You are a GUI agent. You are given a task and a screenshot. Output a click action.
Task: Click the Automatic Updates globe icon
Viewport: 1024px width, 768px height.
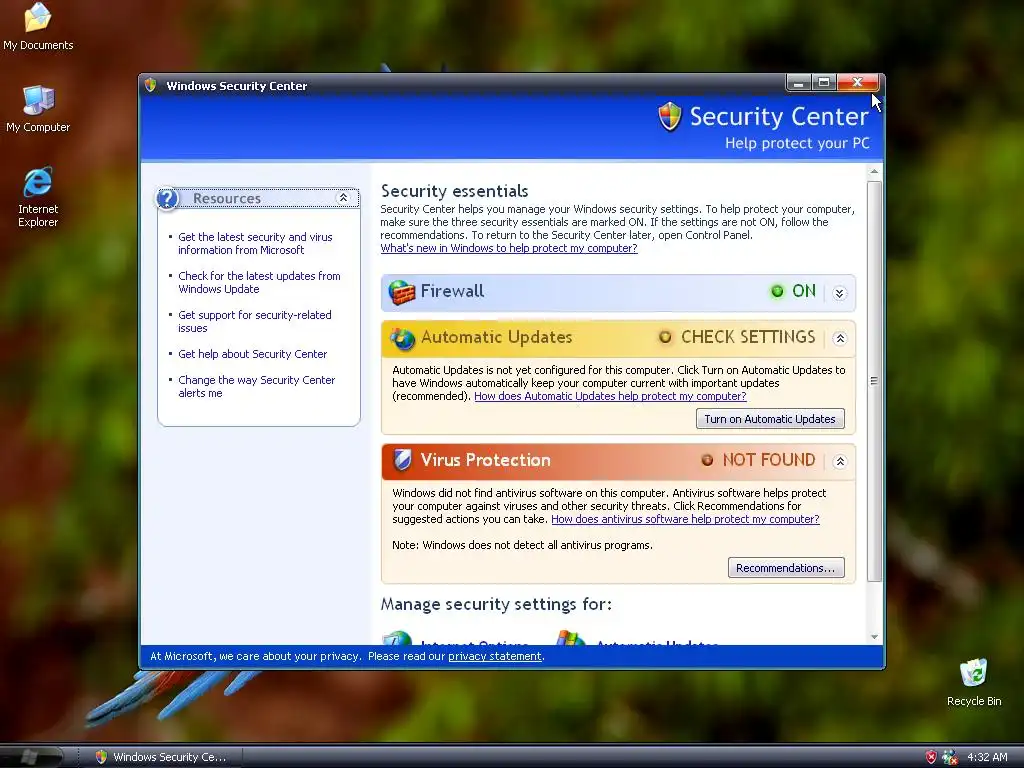tap(402, 338)
